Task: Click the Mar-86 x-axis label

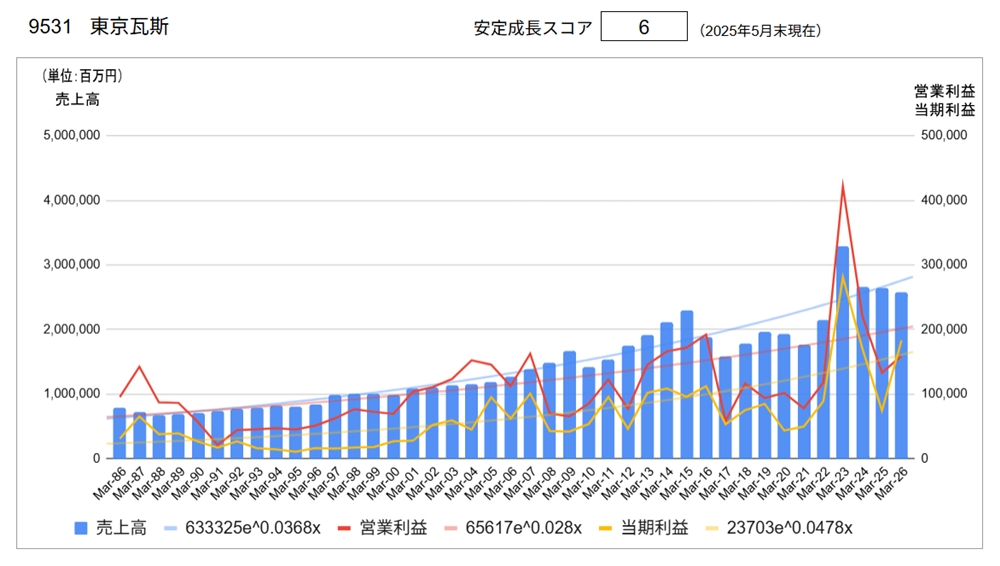Action: tap(110, 483)
